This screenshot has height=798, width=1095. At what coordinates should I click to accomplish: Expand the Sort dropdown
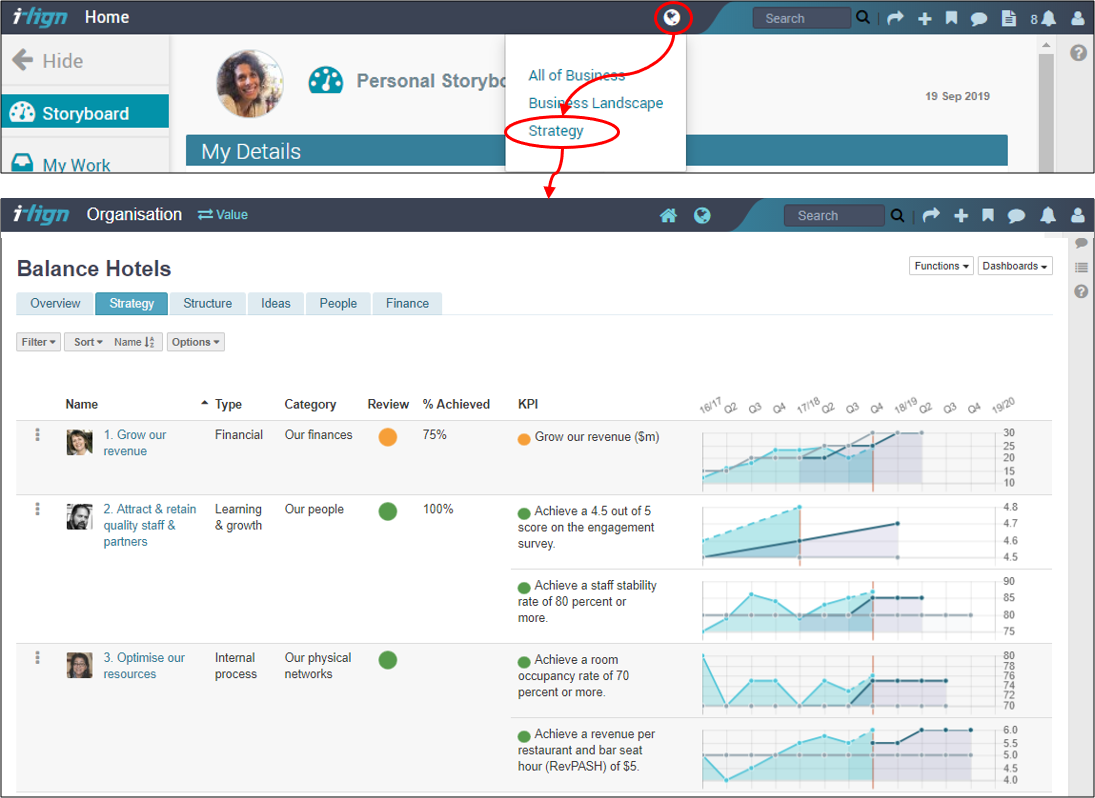[88, 342]
